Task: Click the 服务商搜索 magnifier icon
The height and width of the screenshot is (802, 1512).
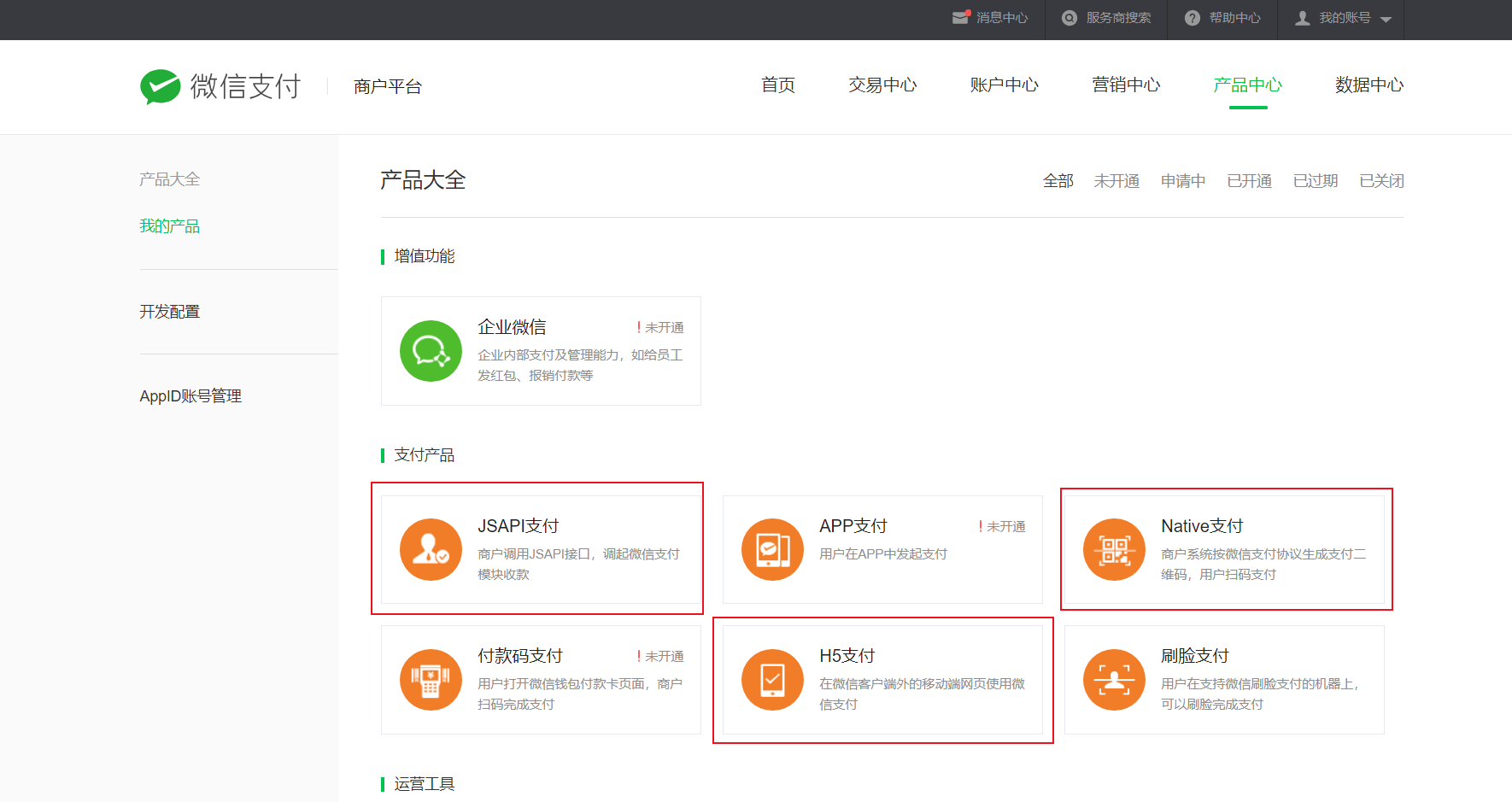Action: 1070,18
